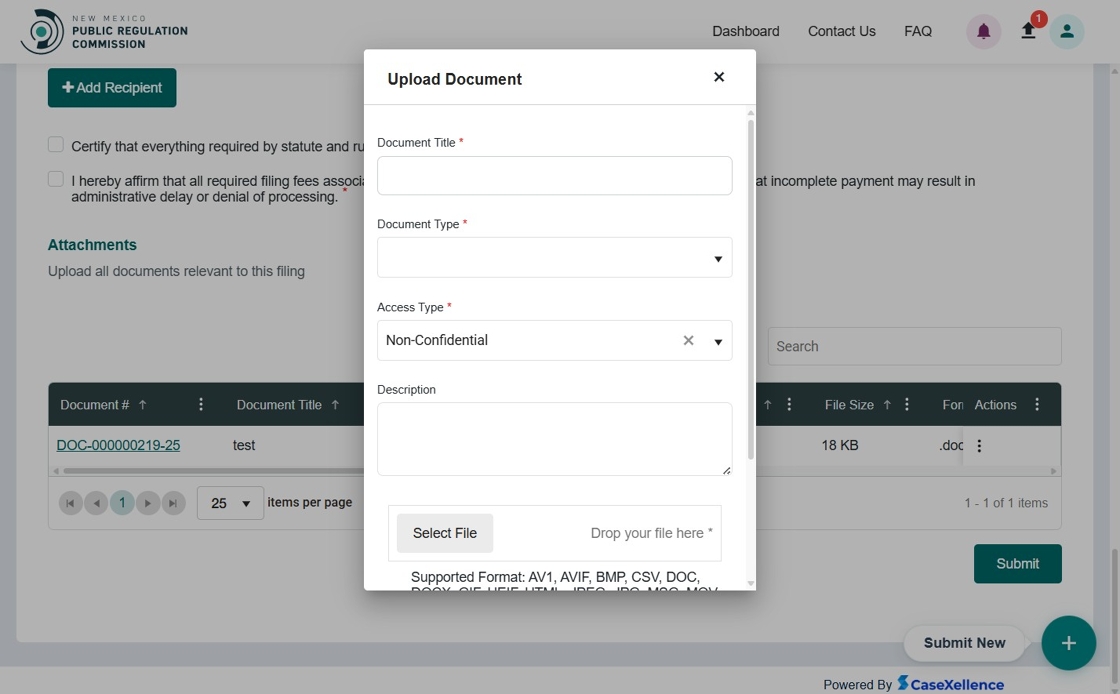Click the Attachments section heading
This screenshot has width=1120, height=694.
point(92,245)
